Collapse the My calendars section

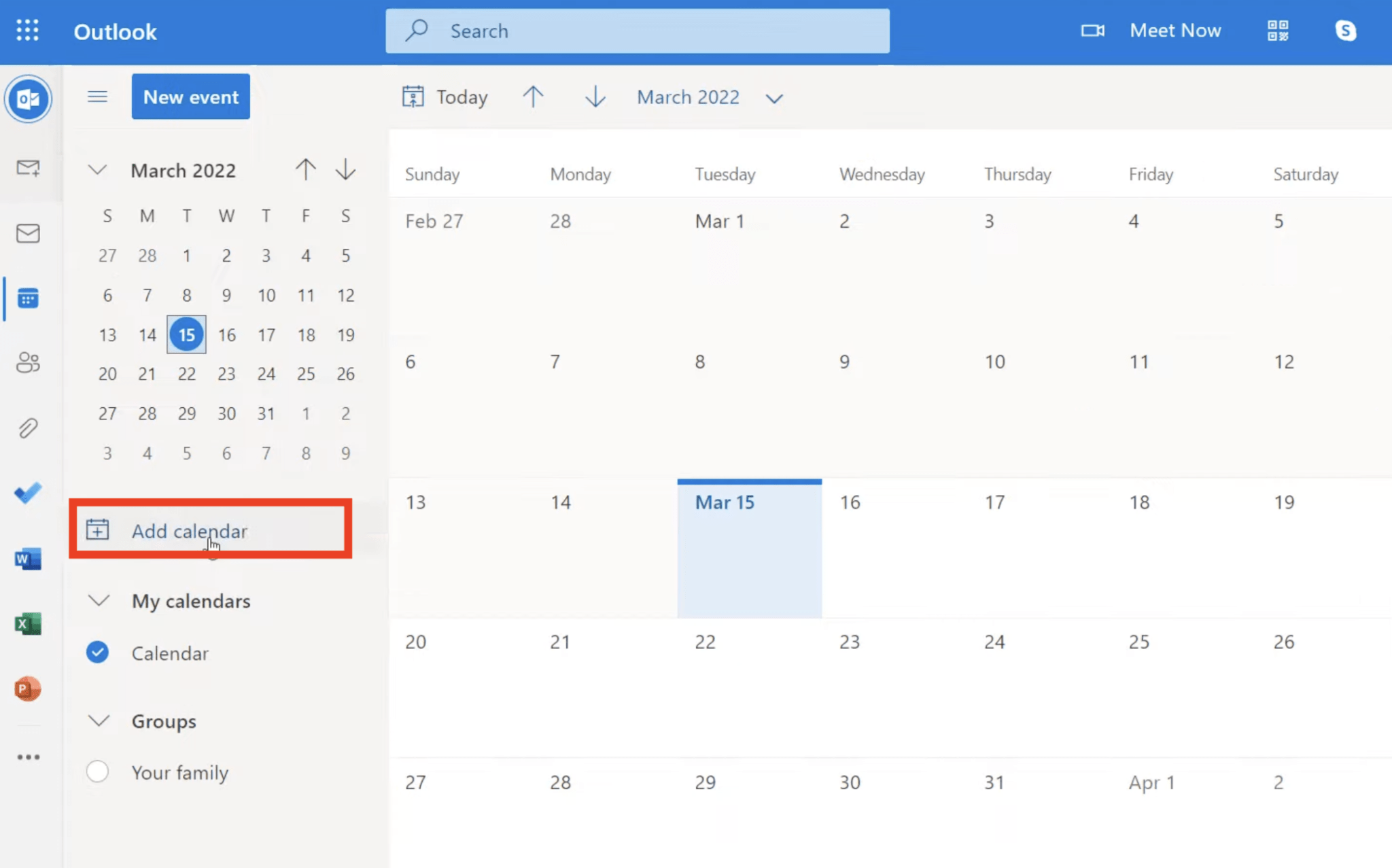click(99, 600)
